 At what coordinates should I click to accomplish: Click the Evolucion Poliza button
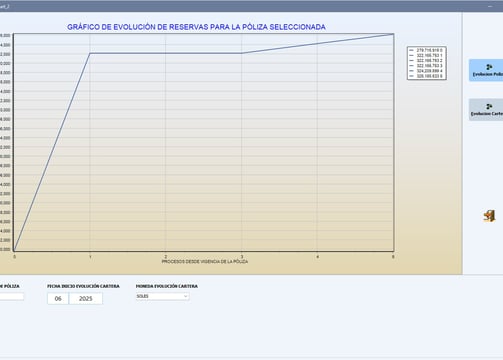(486, 70)
